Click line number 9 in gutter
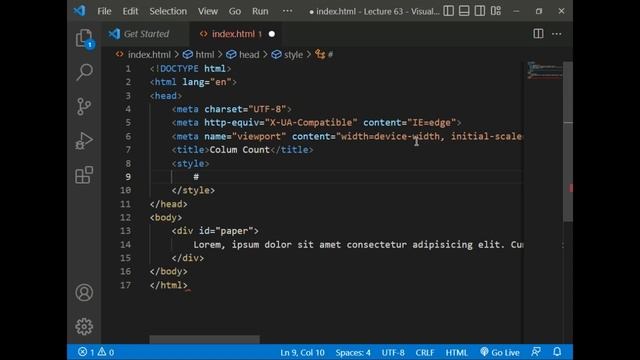640x360 pixels. point(128,177)
